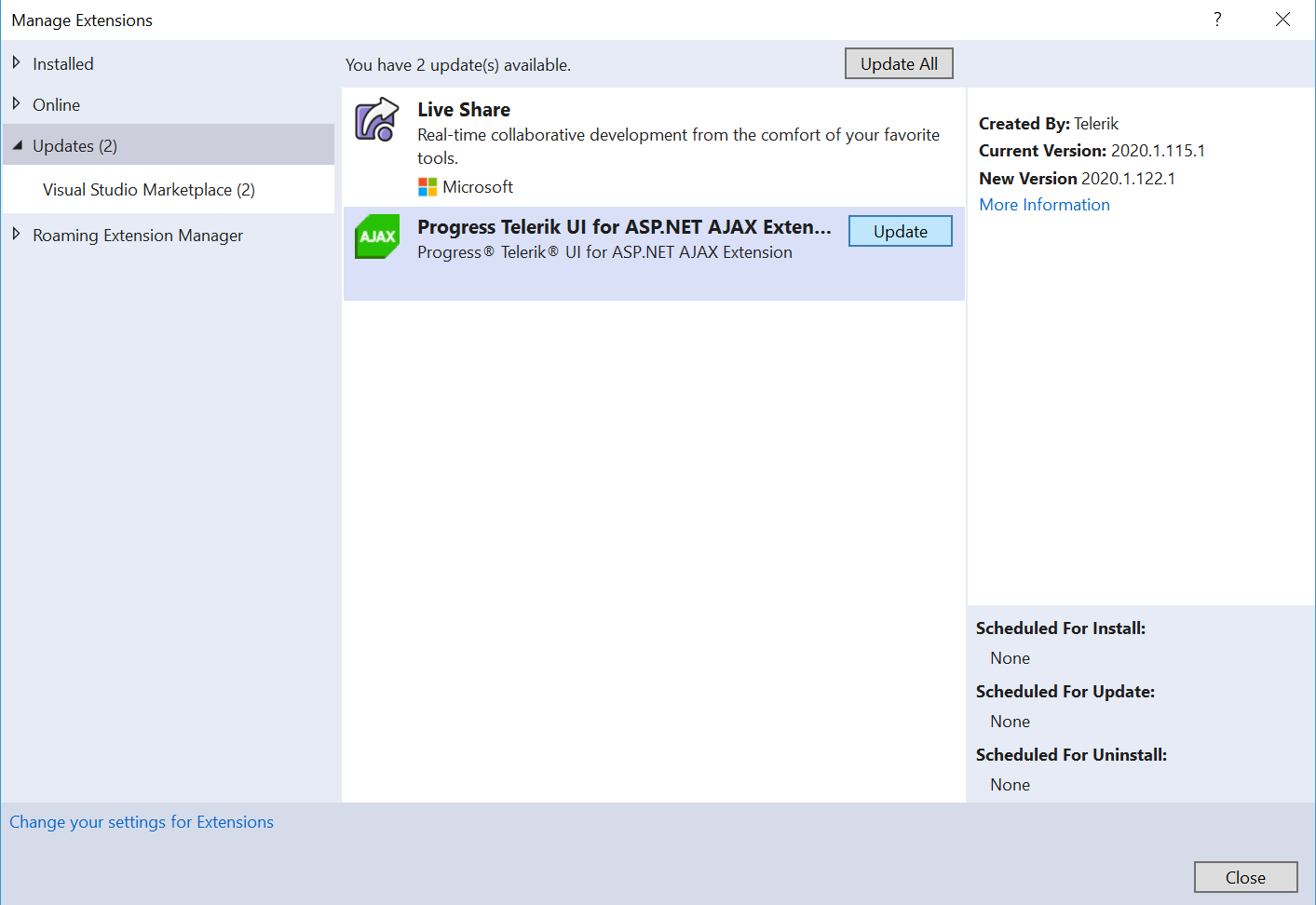Click the Live Share extension icon

tap(375, 119)
